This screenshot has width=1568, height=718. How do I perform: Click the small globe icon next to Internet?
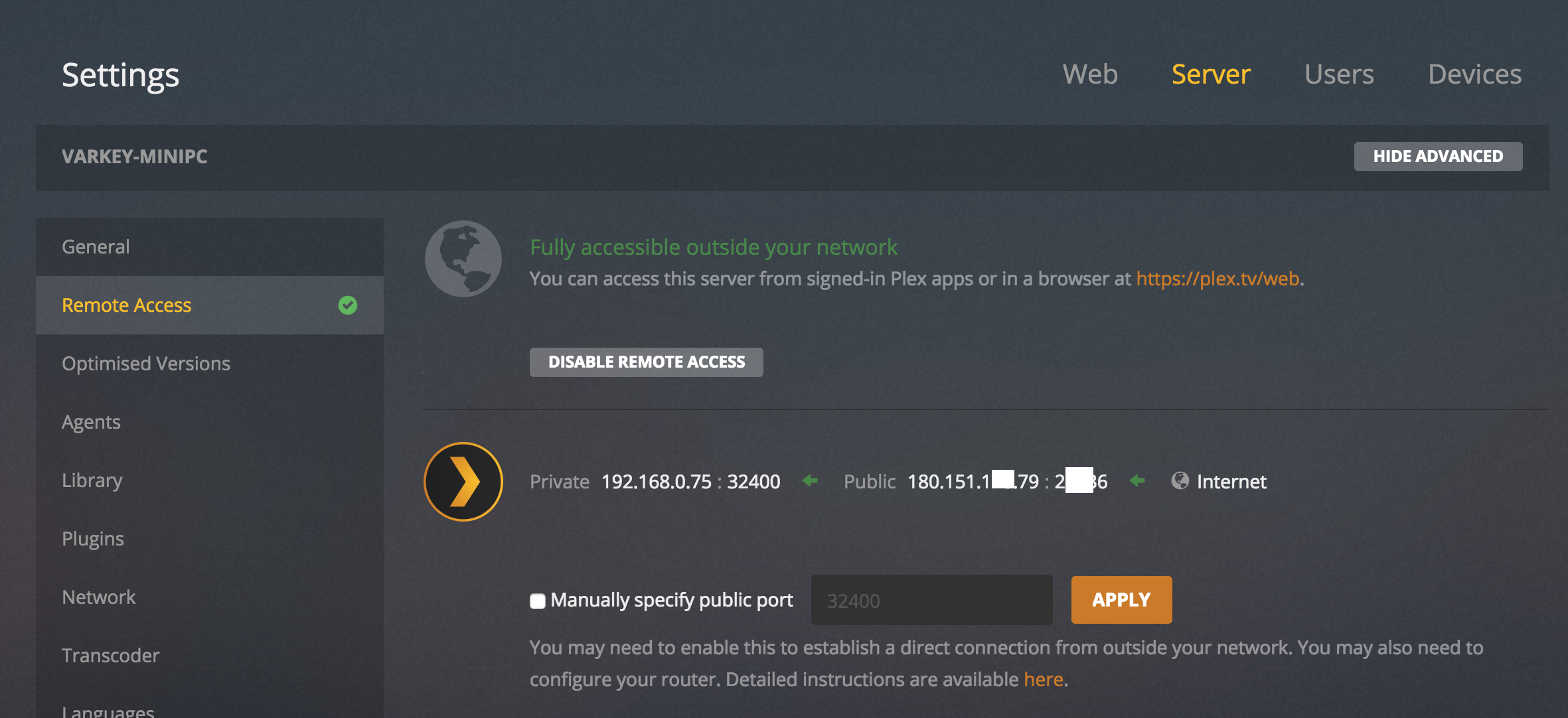click(x=1180, y=481)
